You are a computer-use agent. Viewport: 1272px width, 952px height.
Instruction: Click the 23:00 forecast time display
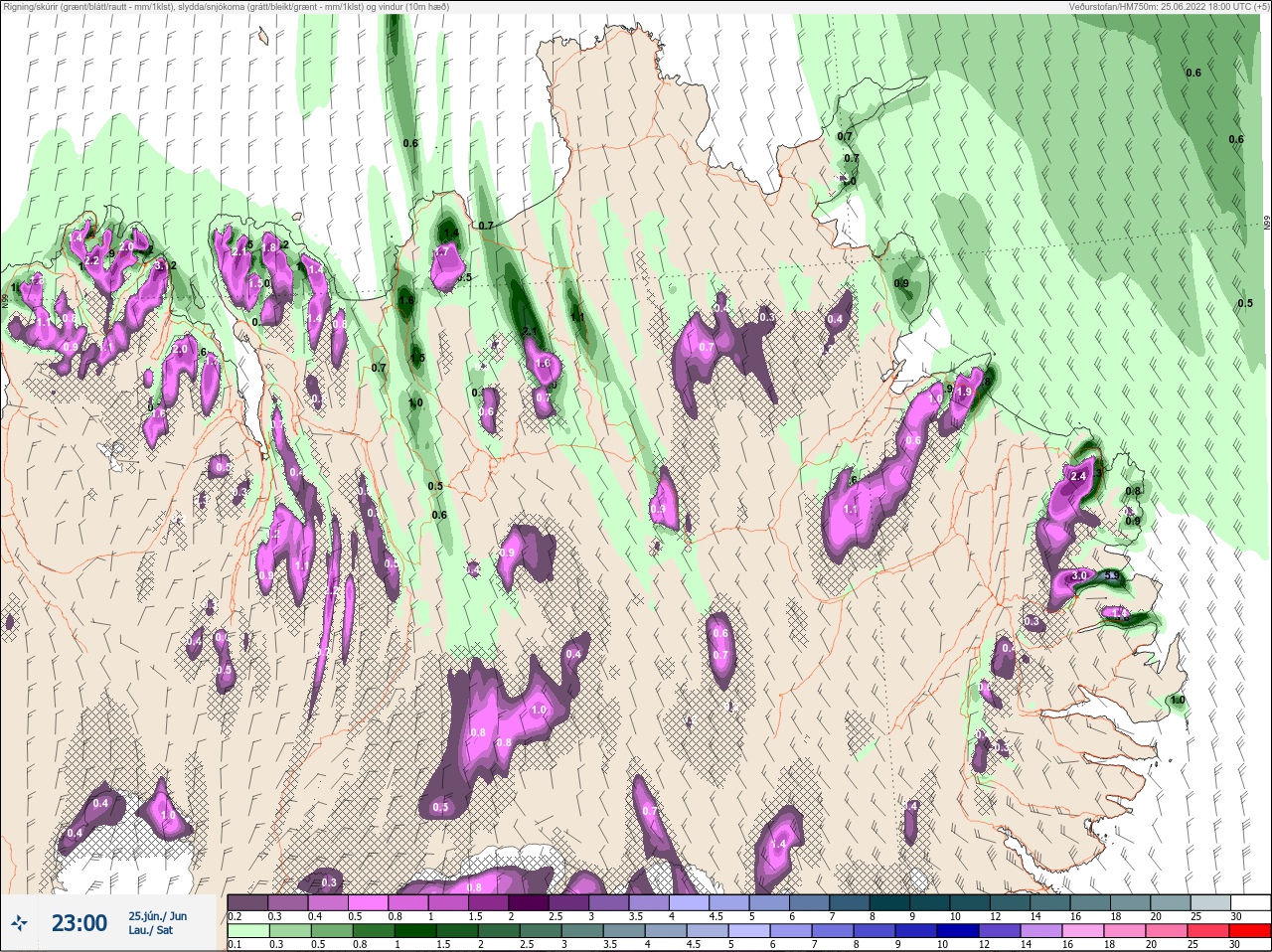tap(79, 923)
